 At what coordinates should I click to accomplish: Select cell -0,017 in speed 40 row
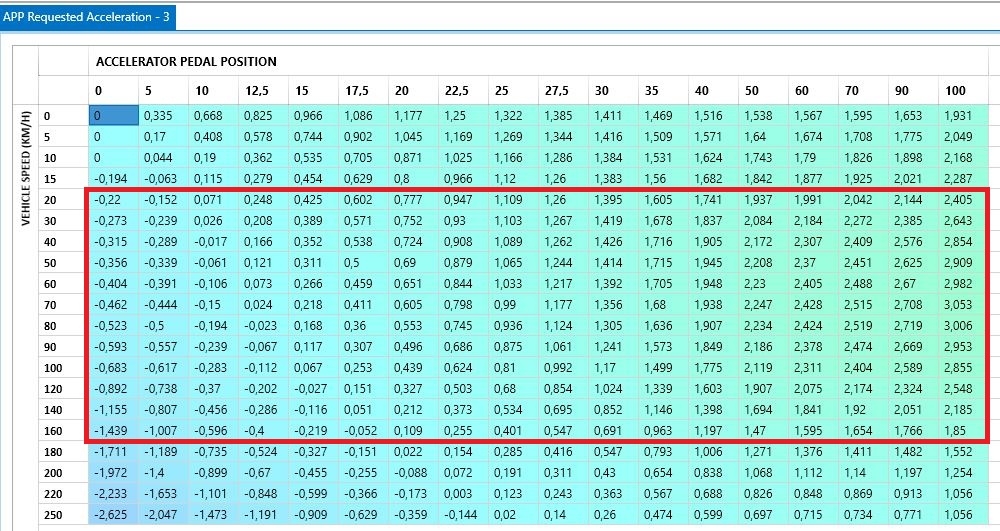(x=213, y=242)
